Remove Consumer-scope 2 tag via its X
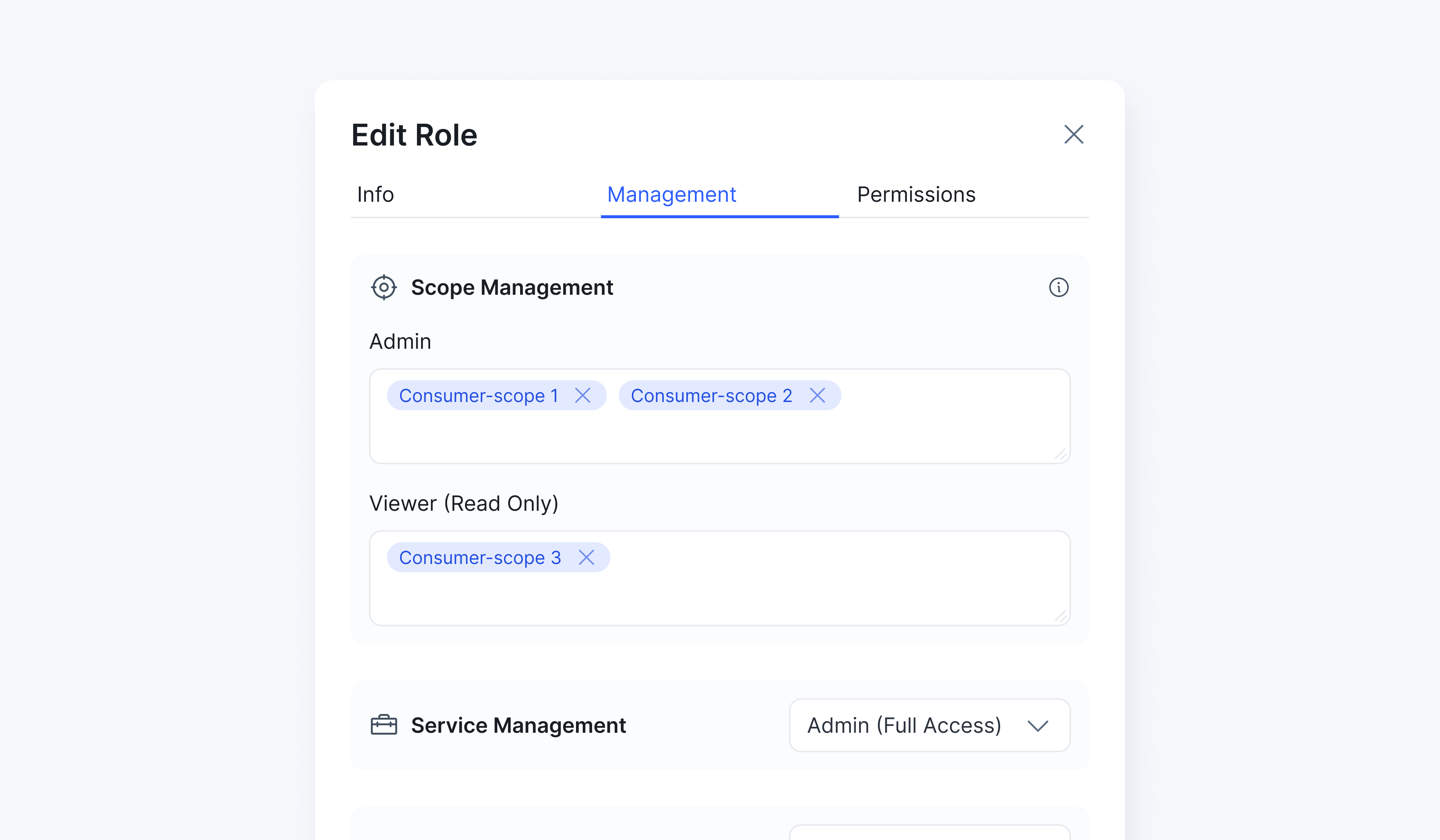The width and height of the screenshot is (1440, 840). click(x=817, y=395)
